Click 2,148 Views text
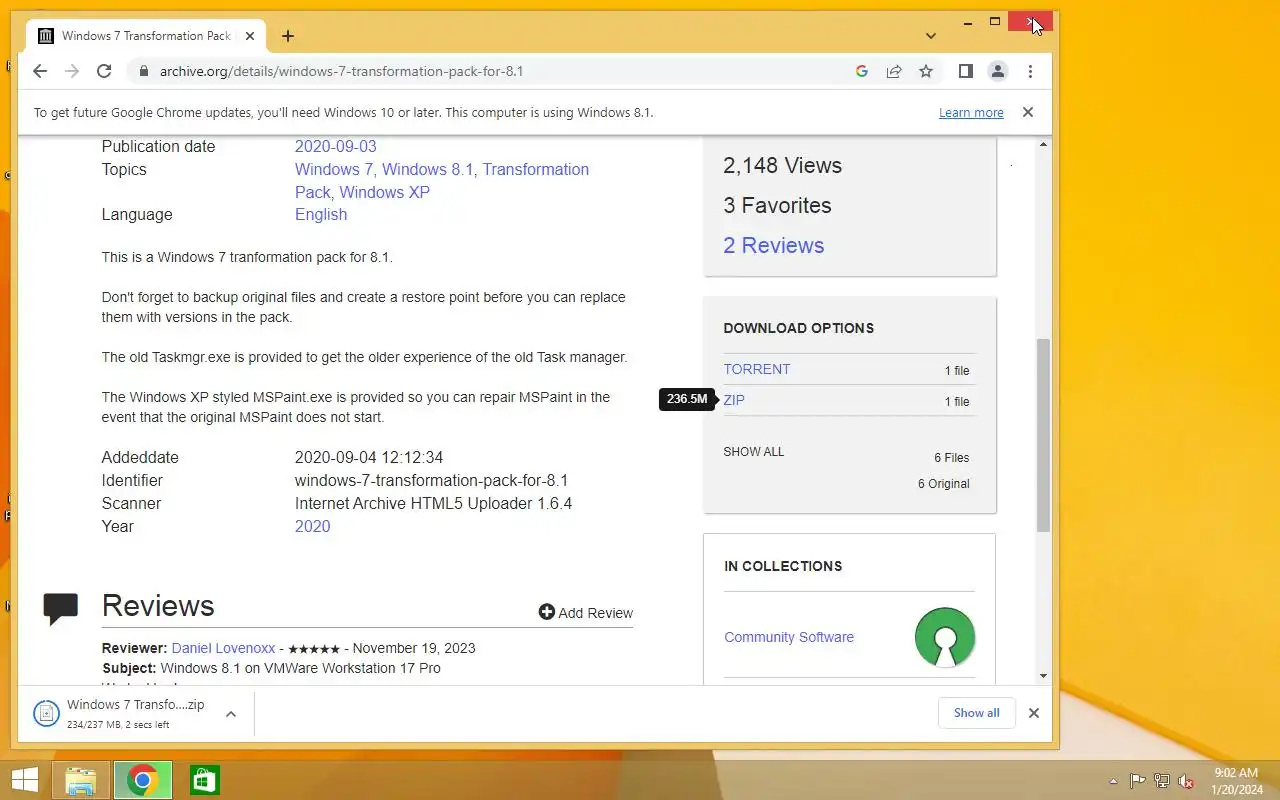1280x800 pixels. tap(783, 166)
